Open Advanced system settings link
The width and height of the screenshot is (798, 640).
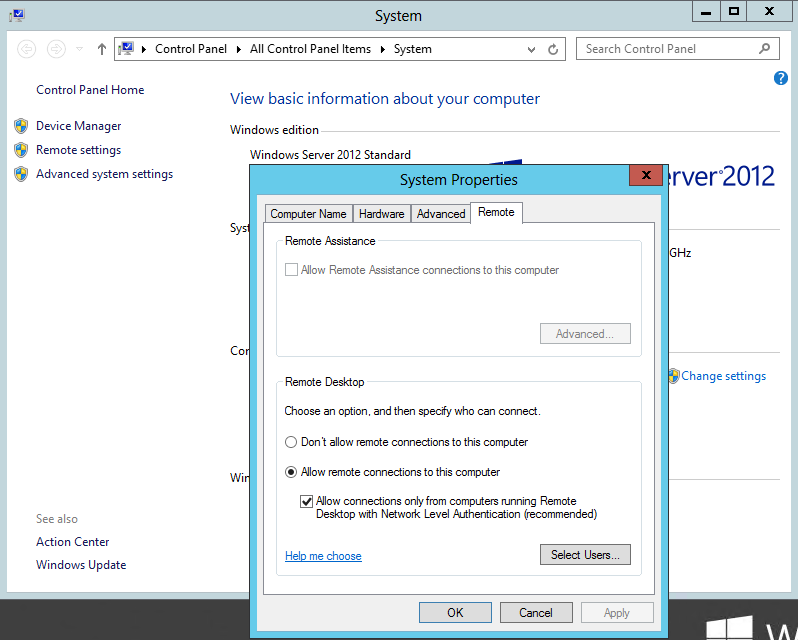pyautogui.click(x=104, y=174)
